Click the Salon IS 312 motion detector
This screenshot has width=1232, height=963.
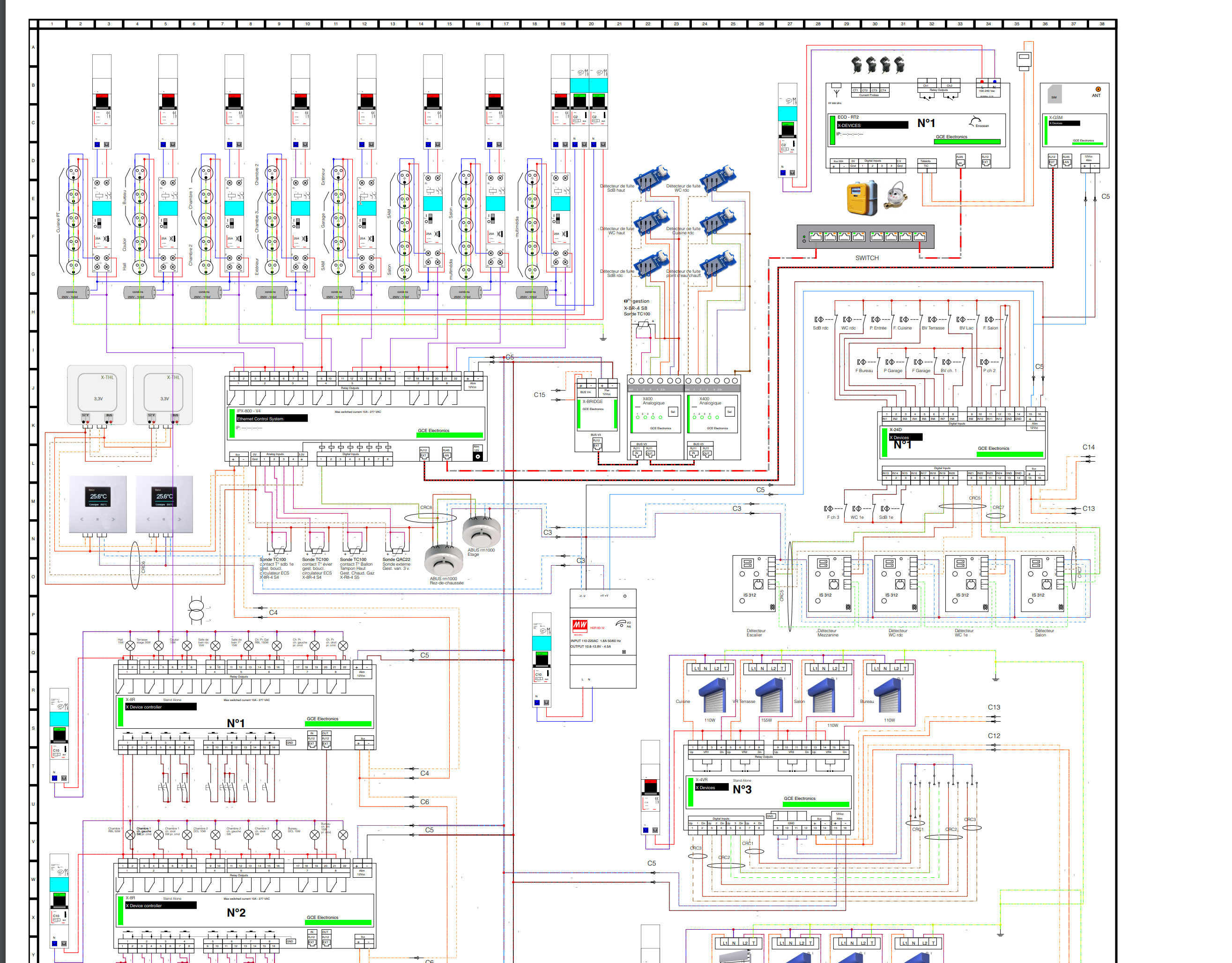tap(1042, 583)
